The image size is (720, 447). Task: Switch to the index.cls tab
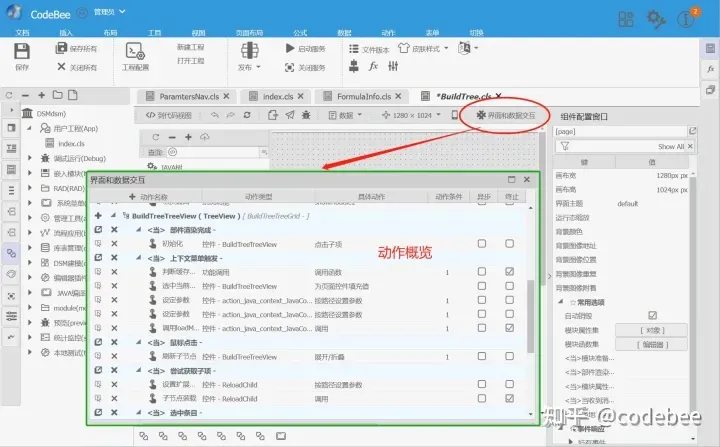pyautogui.click(x=263, y=96)
